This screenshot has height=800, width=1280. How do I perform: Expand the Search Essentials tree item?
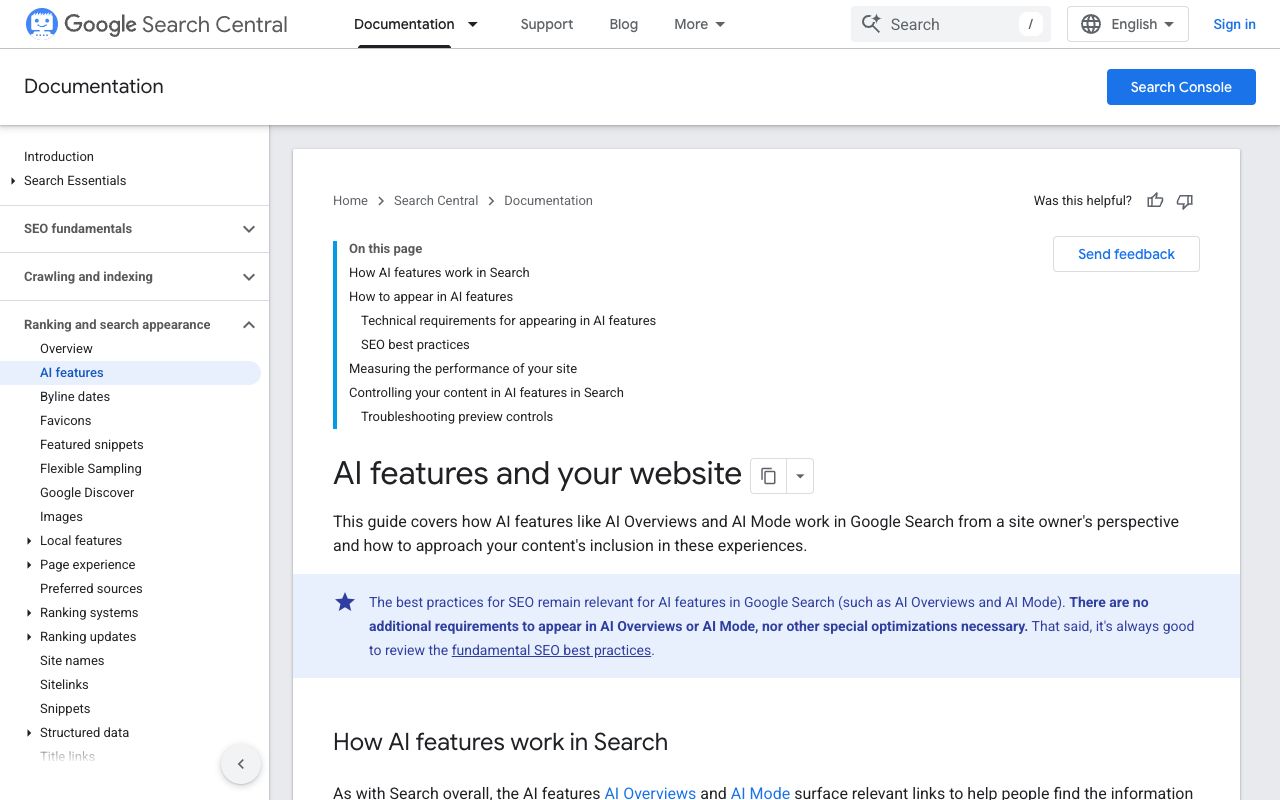pyautogui.click(x=13, y=181)
